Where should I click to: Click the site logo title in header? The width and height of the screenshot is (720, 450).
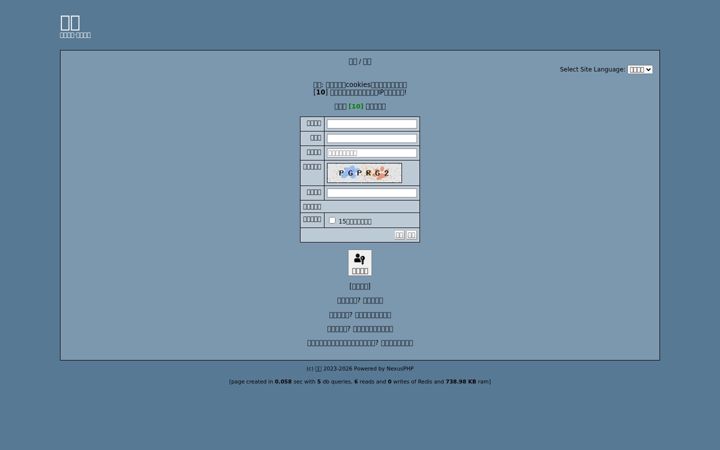pyautogui.click(x=70, y=22)
